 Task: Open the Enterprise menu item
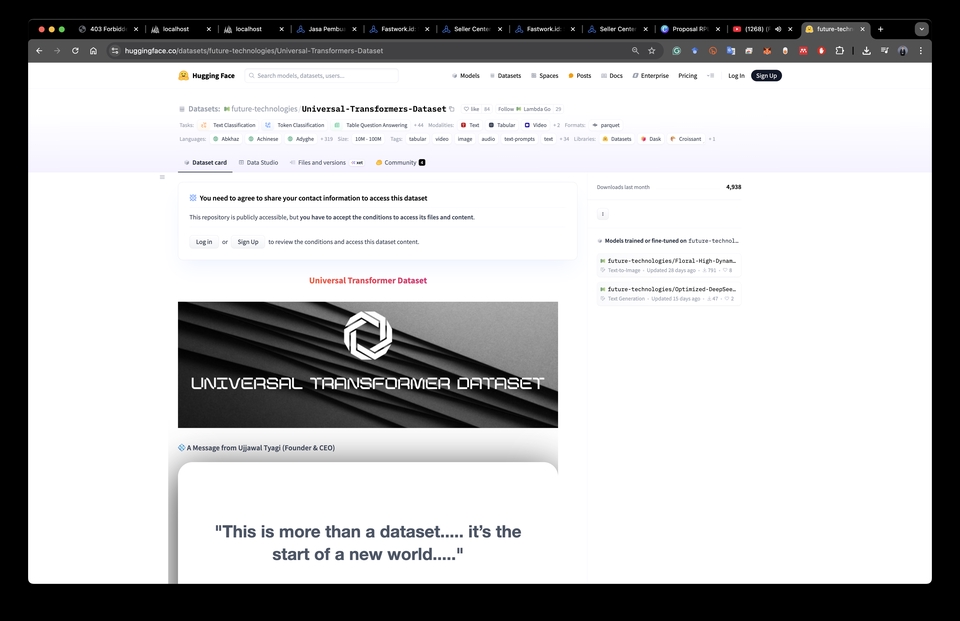pos(650,75)
